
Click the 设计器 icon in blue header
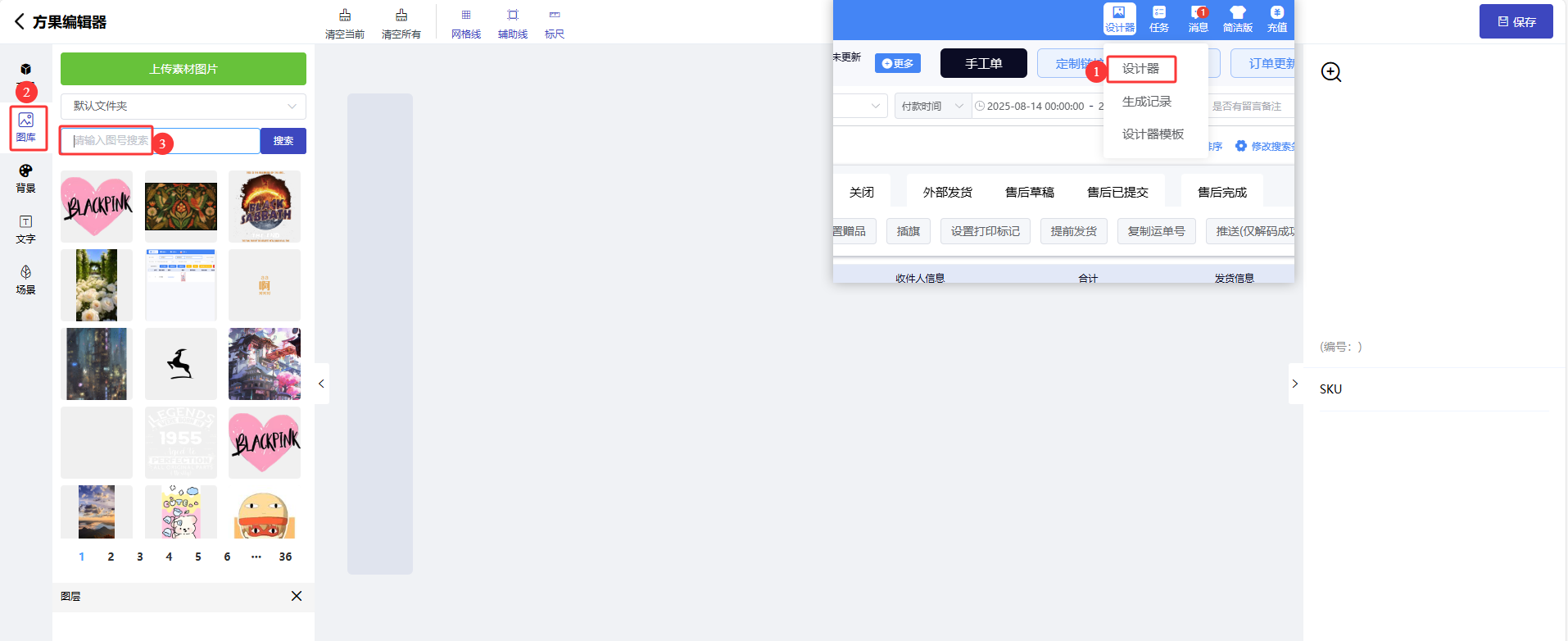point(1120,19)
